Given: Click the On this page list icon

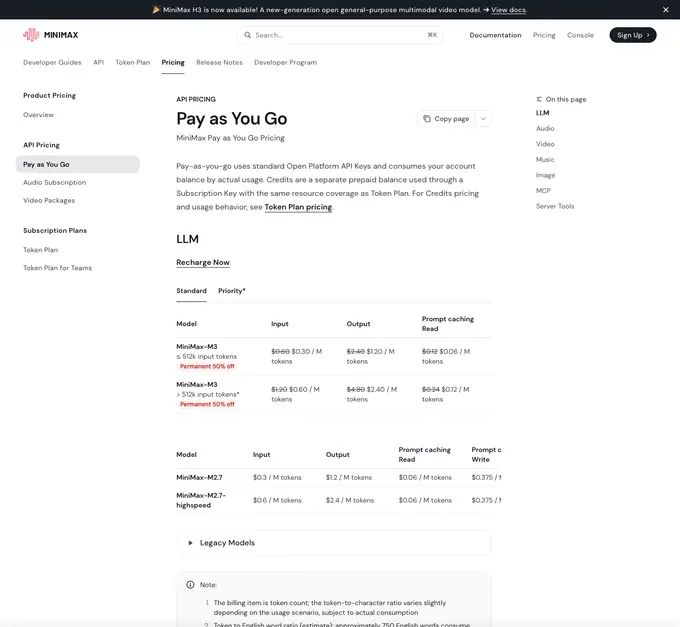Looking at the screenshot, I should click(539, 99).
